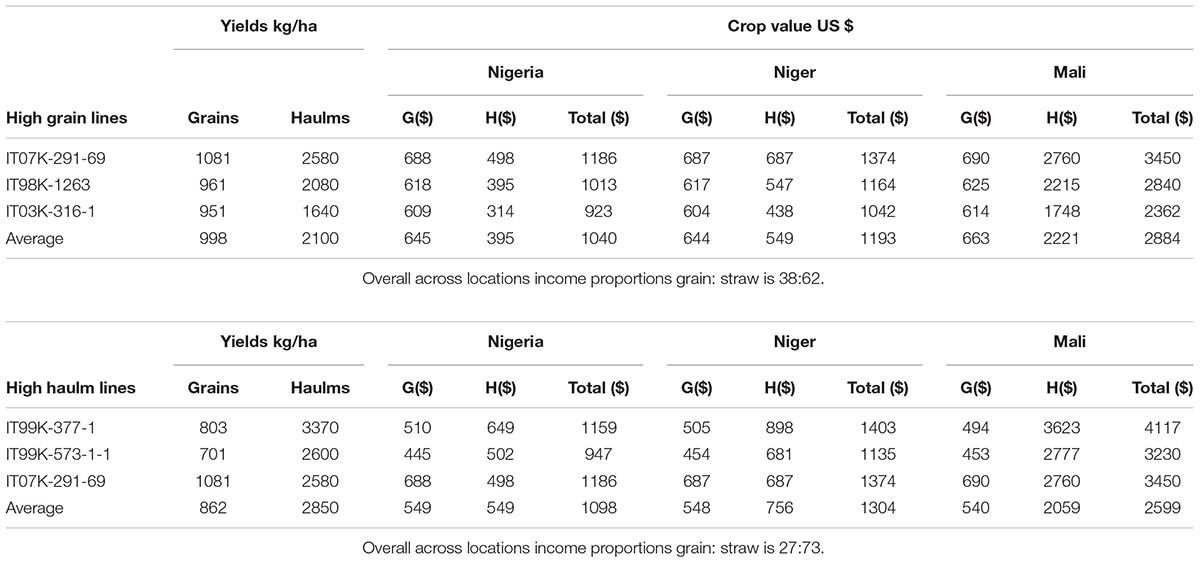Screen dimensions: 1200x563
Task: Select the first 'Yields kg/ha' header
Action: tap(268, 25)
